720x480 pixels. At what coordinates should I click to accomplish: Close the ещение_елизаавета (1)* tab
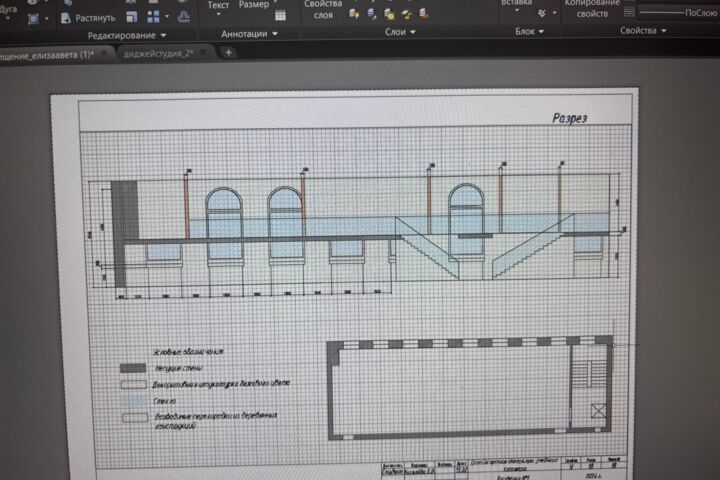tap(104, 54)
